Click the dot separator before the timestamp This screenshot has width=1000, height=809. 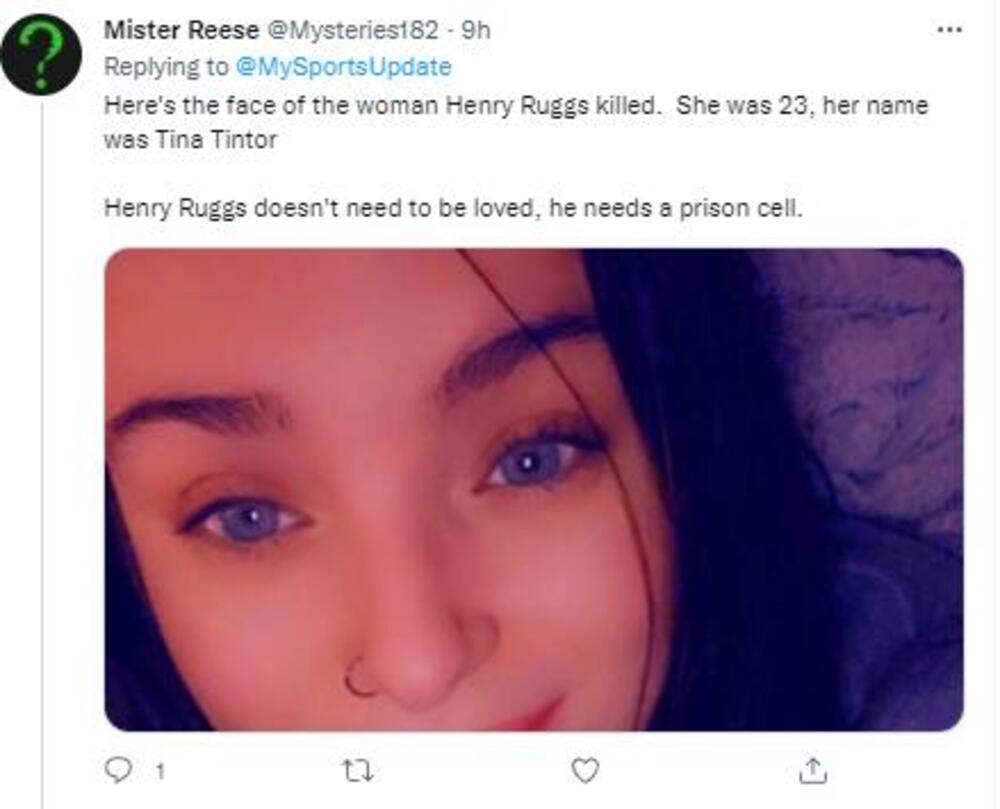click(x=451, y=31)
